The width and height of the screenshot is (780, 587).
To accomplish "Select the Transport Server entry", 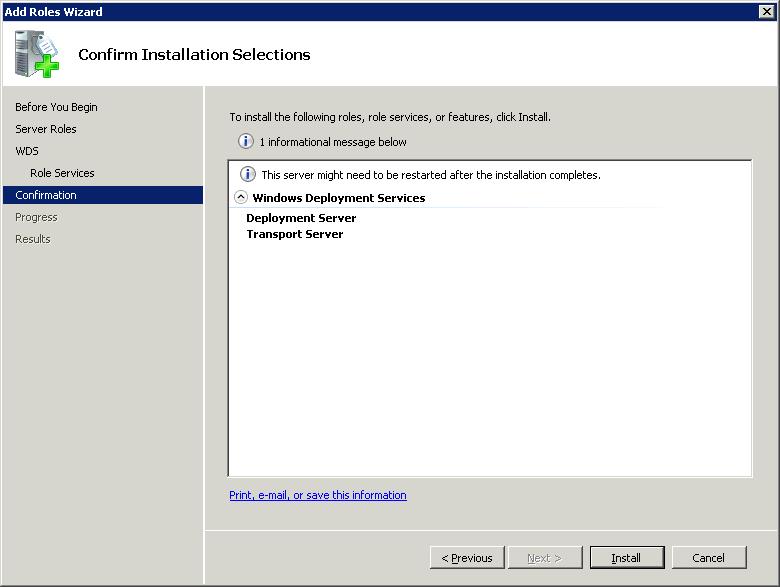I will click(x=294, y=234).
